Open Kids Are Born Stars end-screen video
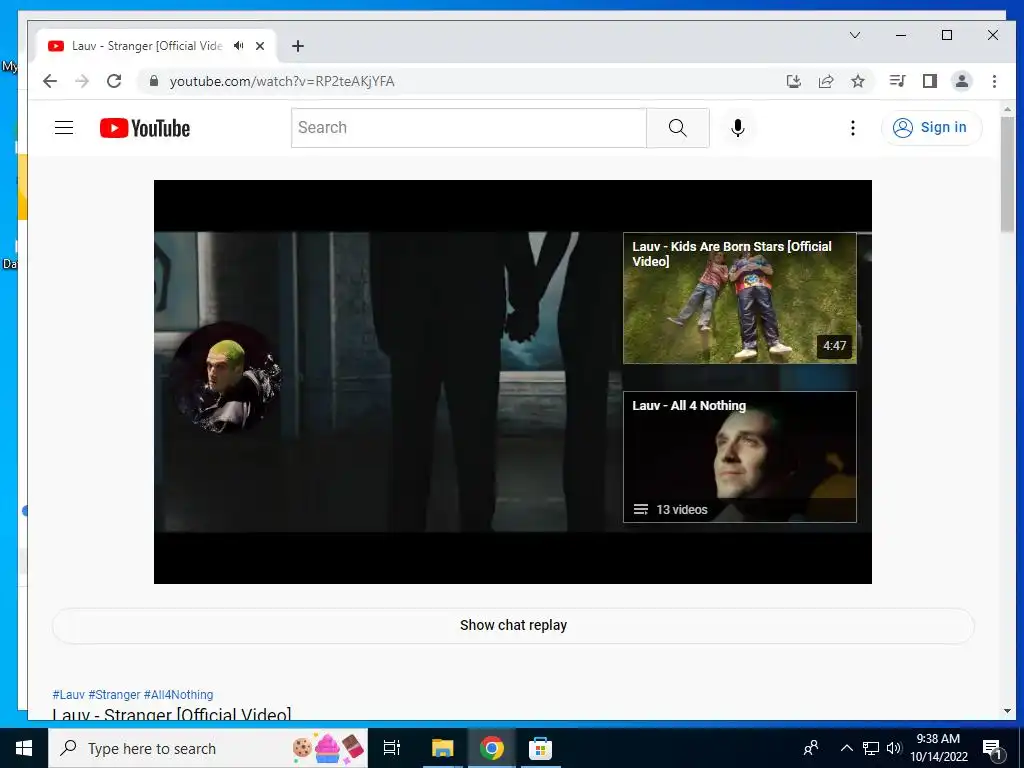Viewport: 1024px width, 768px height. [739, 298]
